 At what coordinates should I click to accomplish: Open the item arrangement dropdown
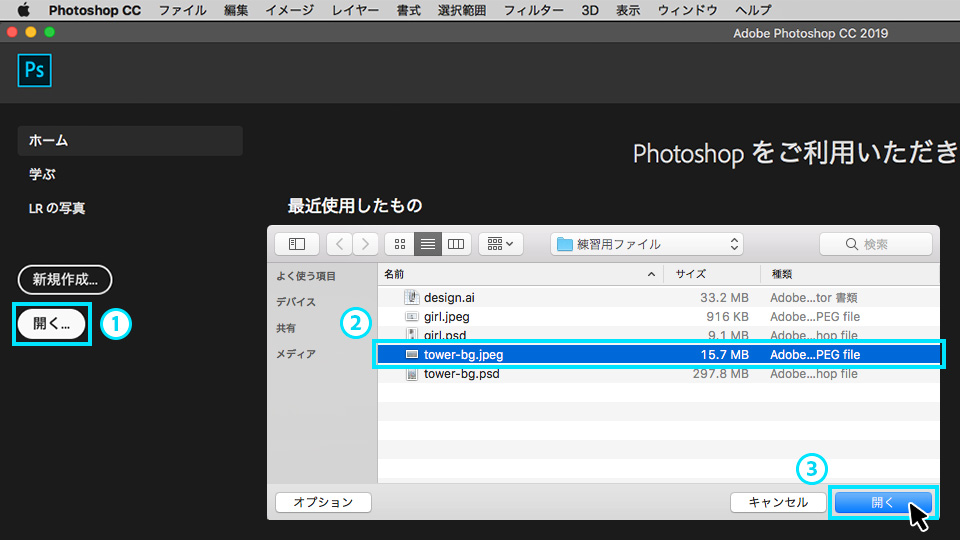click(x=500, y=244)
